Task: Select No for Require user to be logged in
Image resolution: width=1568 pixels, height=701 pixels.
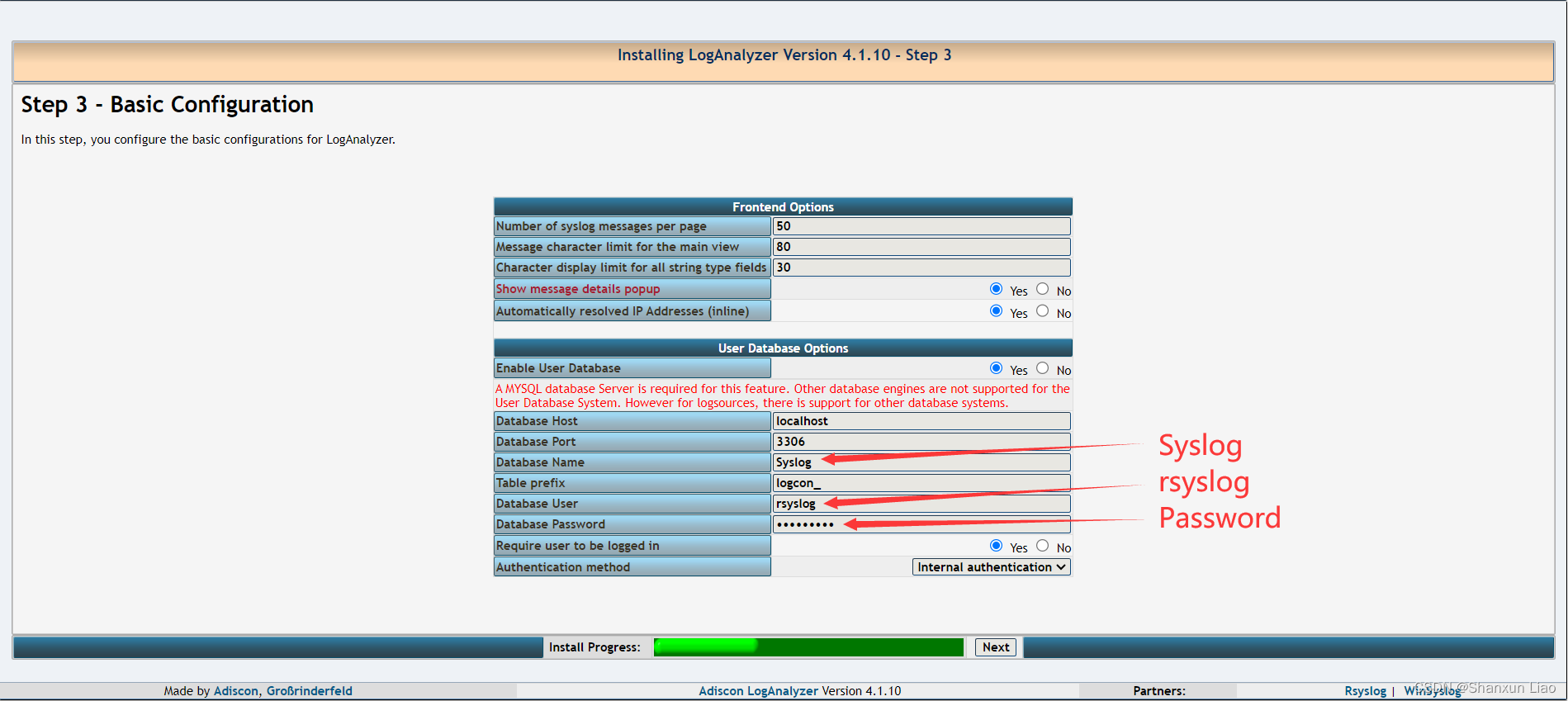Action: (x=1043, y=546)
